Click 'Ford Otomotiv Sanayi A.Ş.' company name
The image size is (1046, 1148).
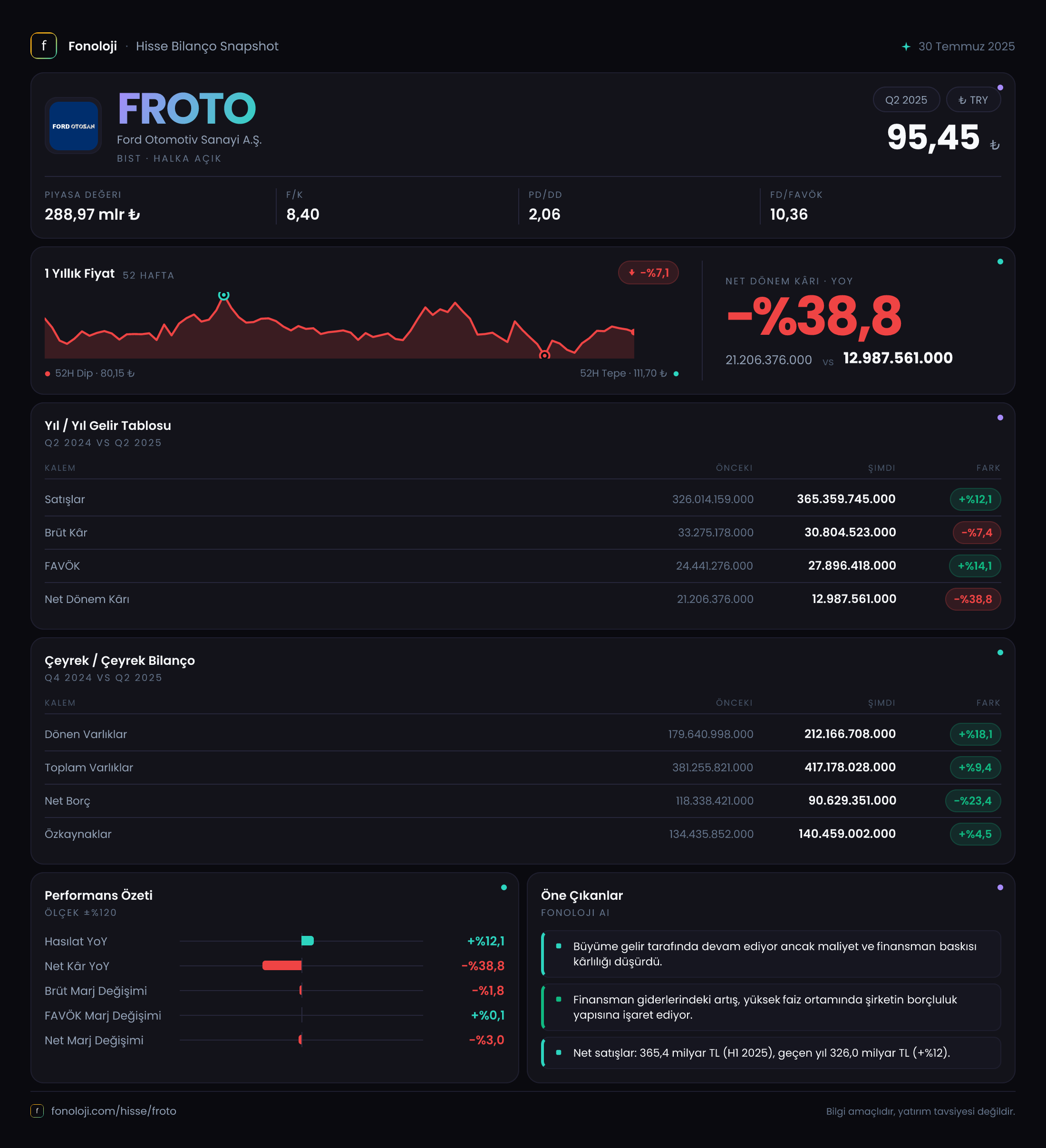click(189, 139)
